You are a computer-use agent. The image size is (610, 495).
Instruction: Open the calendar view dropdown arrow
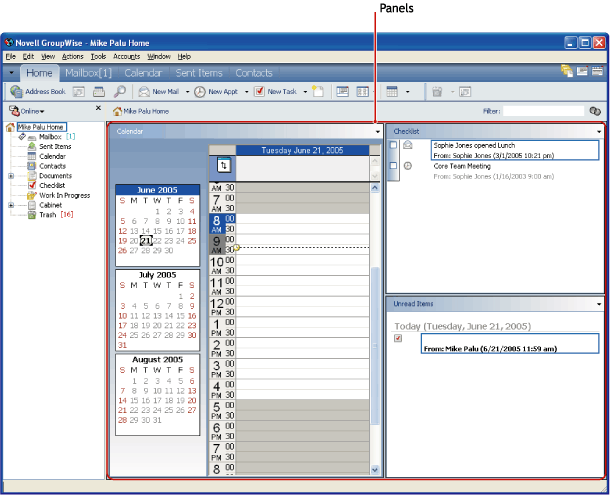407,92
